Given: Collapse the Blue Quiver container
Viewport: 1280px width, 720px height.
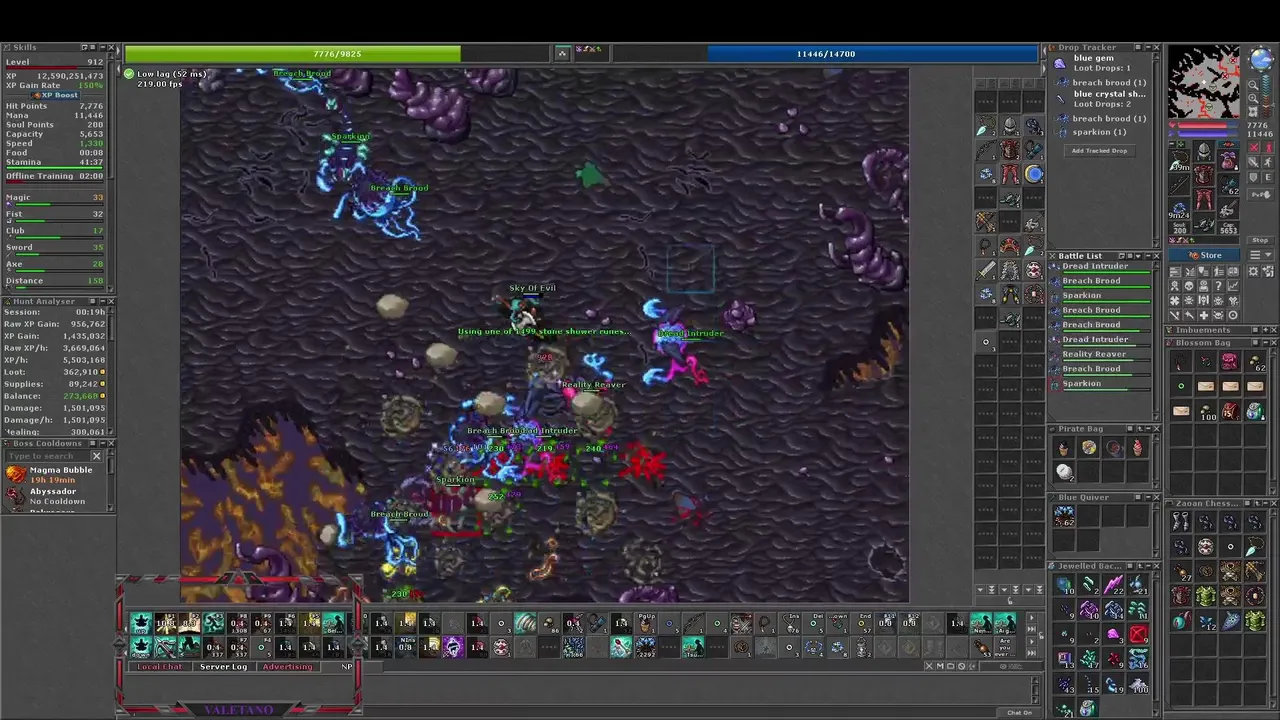Looking at the screenshot, I should [x=1148, y=497].
